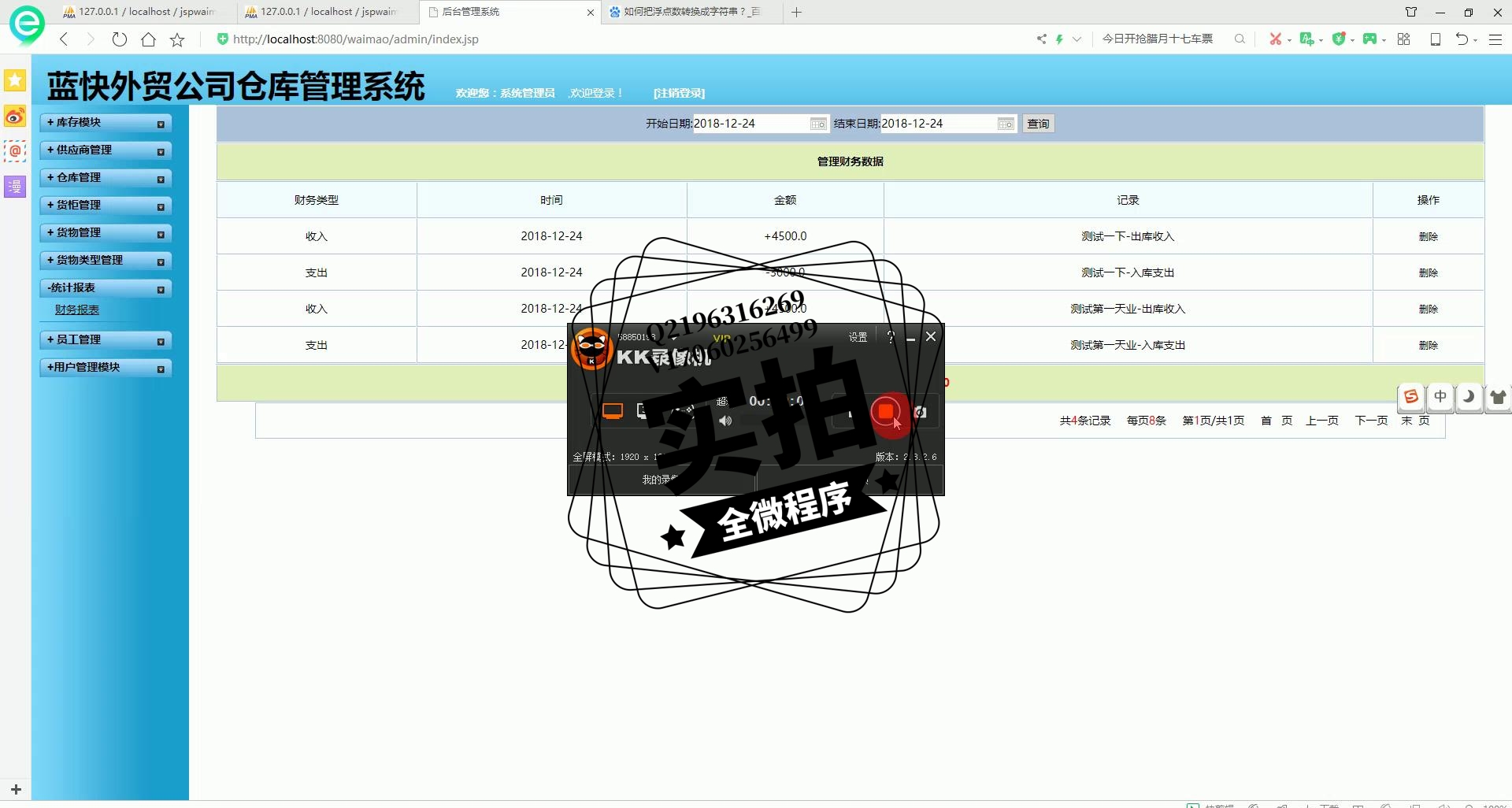1512x808 pixels.
Task: Expand 员工管理 menu
Action: click(x=106, y=340)
